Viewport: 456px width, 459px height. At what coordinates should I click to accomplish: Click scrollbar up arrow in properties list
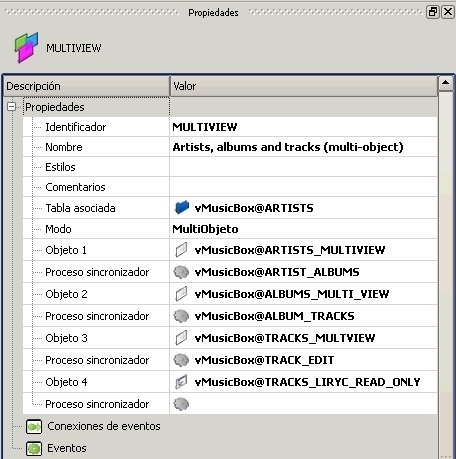446,83
